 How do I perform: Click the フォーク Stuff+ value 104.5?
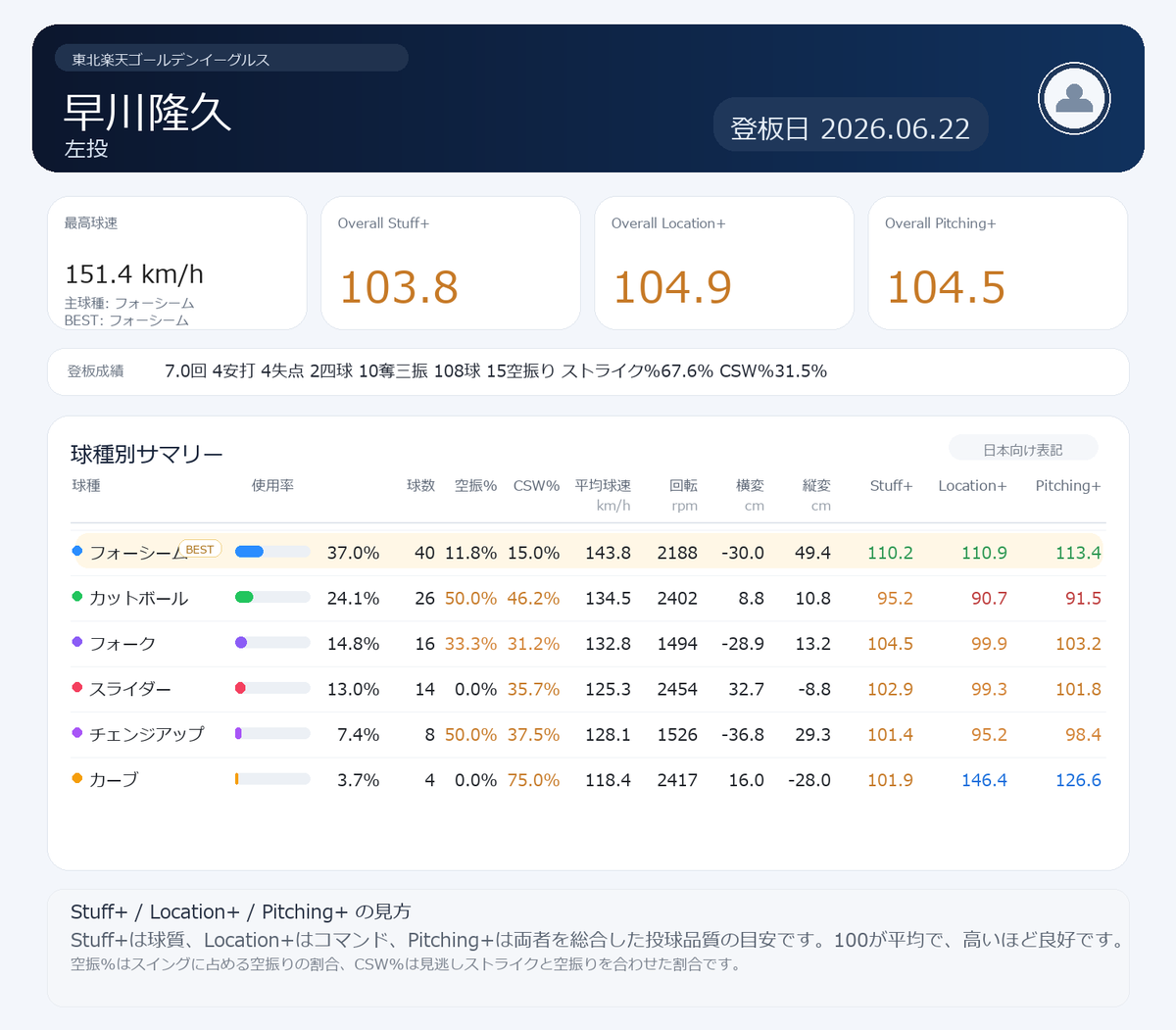tap(890, 644)
